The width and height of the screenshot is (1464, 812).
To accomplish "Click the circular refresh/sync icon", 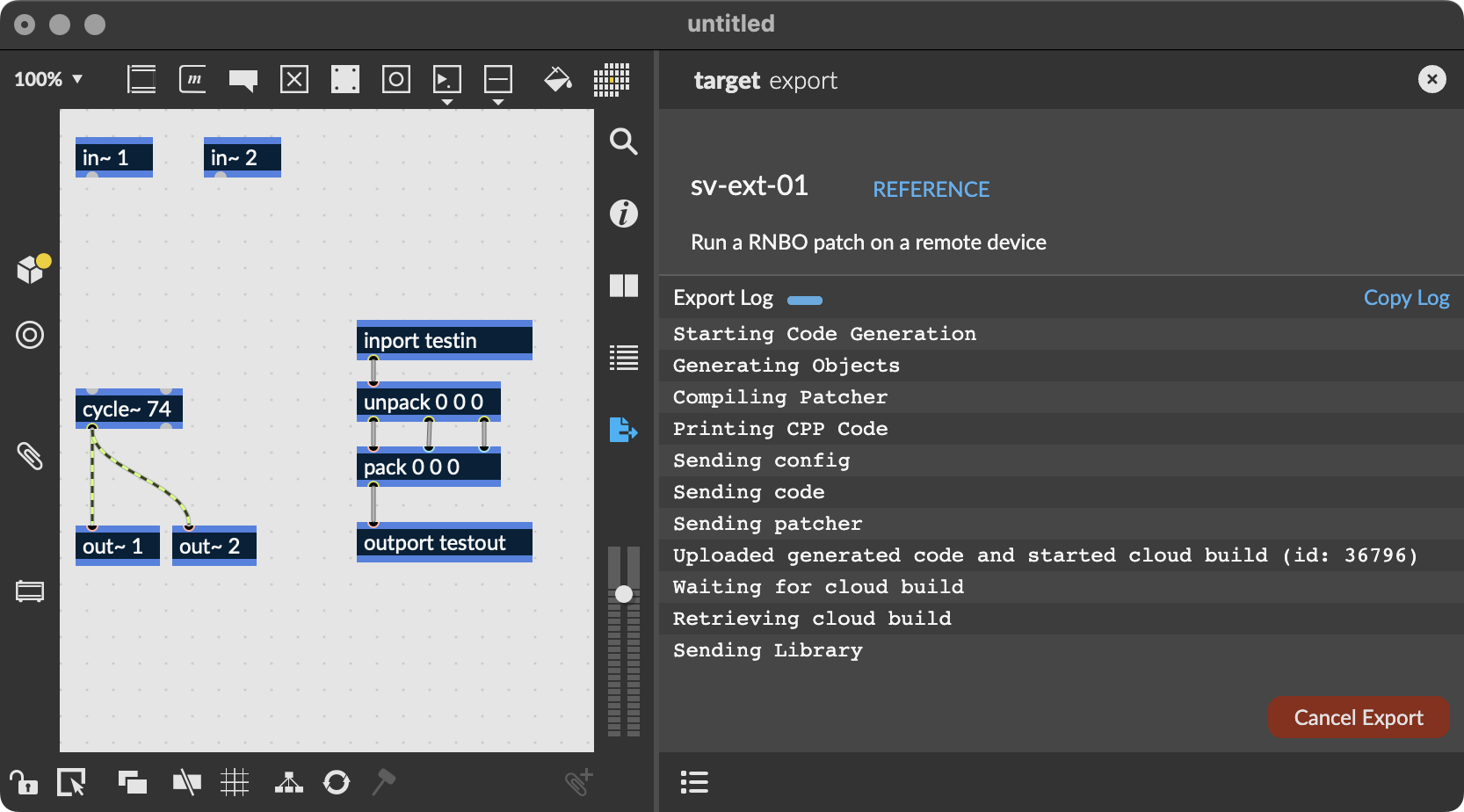I will click(337, 782).
